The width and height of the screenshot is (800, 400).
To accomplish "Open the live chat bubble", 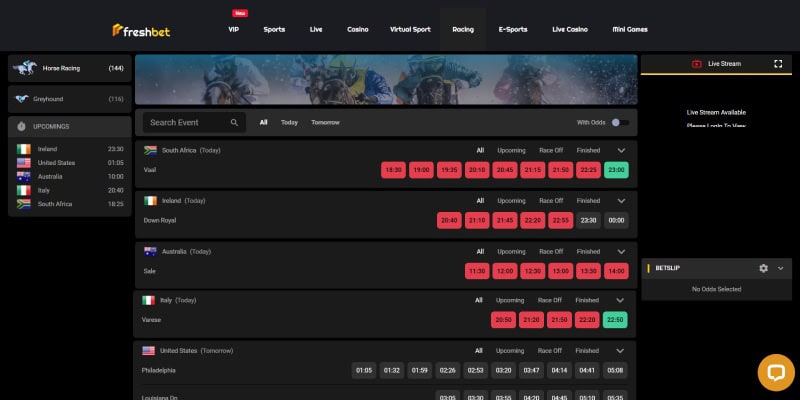I will tap(775, 373).
